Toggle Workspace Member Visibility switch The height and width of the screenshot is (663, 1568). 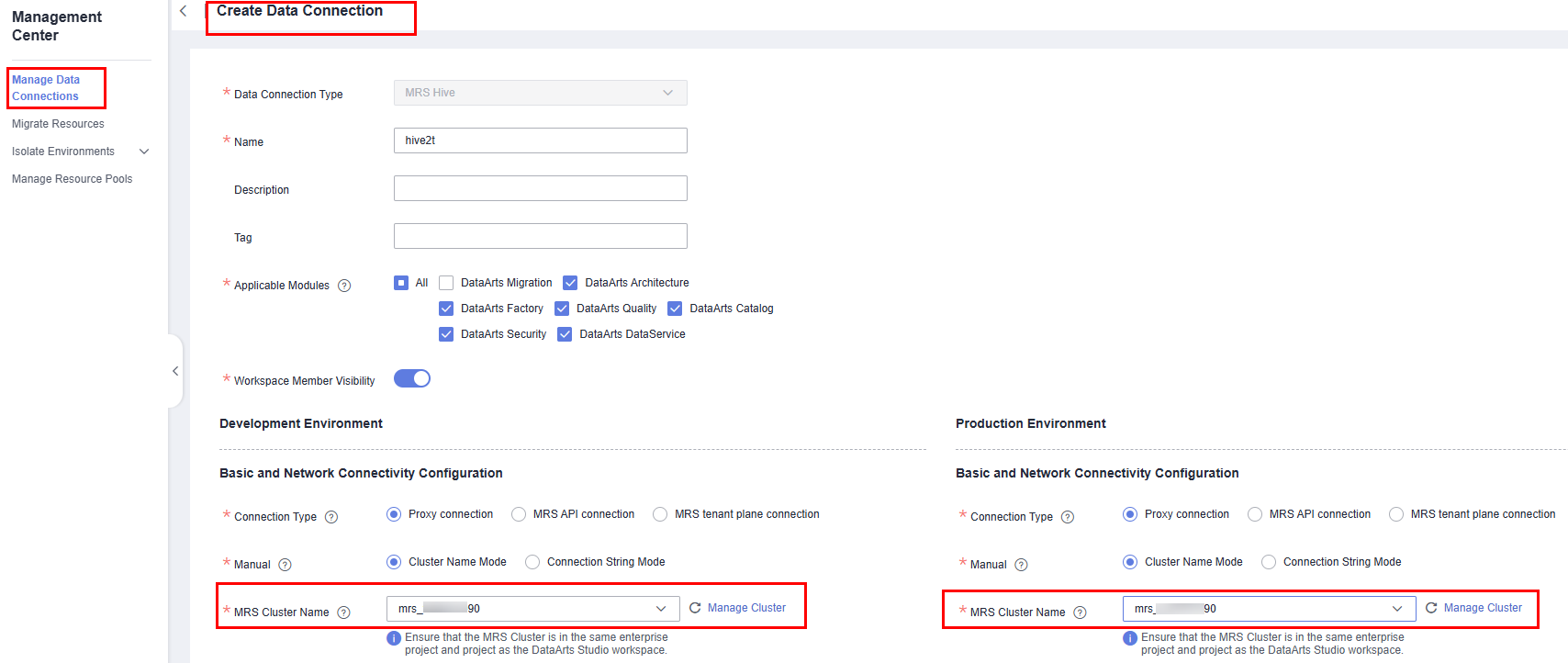(x=412, y=378)
